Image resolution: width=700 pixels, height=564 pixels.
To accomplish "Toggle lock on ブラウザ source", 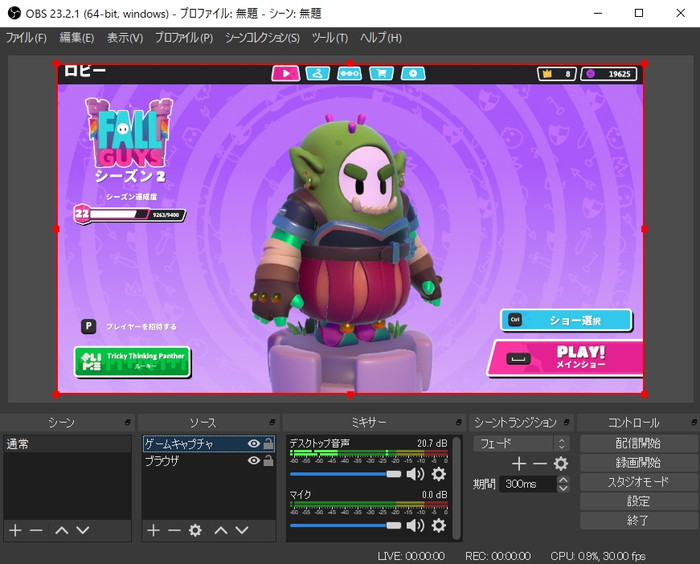I will [x=268, y=460].
